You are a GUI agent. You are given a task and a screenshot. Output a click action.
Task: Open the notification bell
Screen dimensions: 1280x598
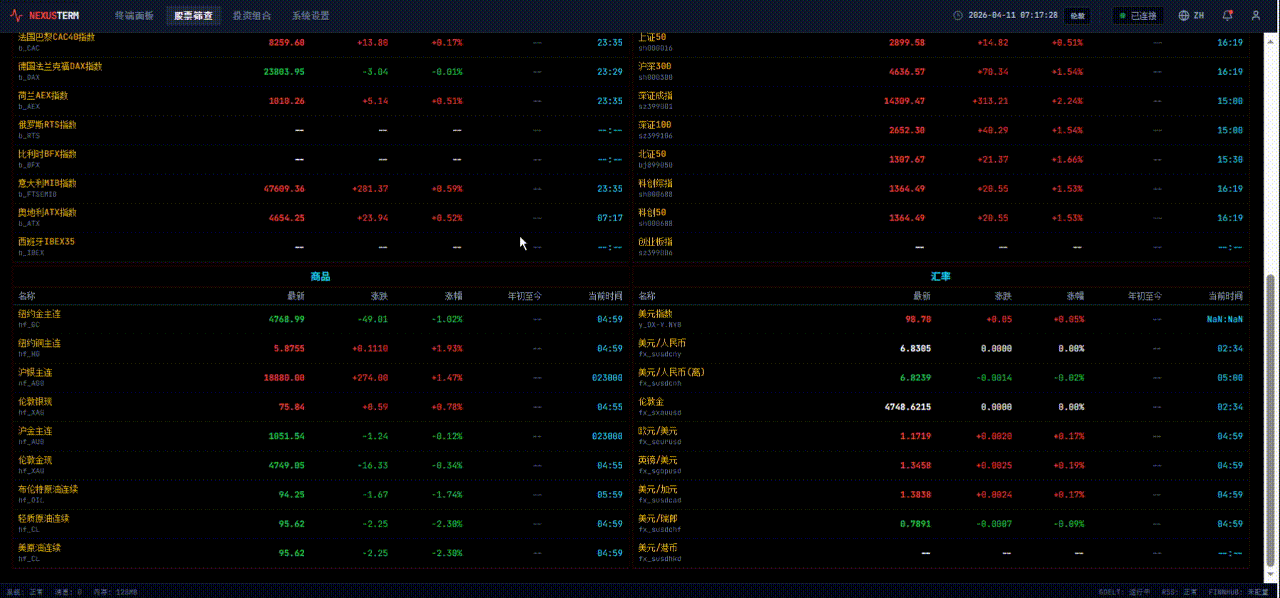[x=1227, y=16]
